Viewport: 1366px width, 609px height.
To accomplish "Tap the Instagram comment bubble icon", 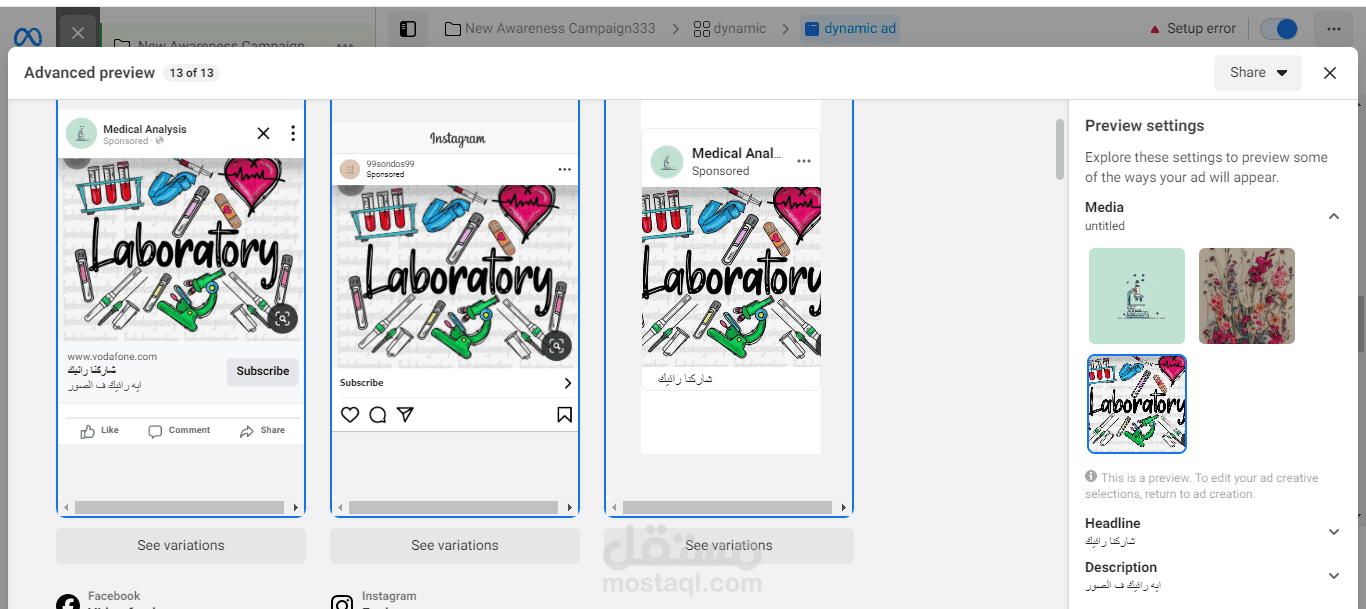I will click(x=378, y=414).
